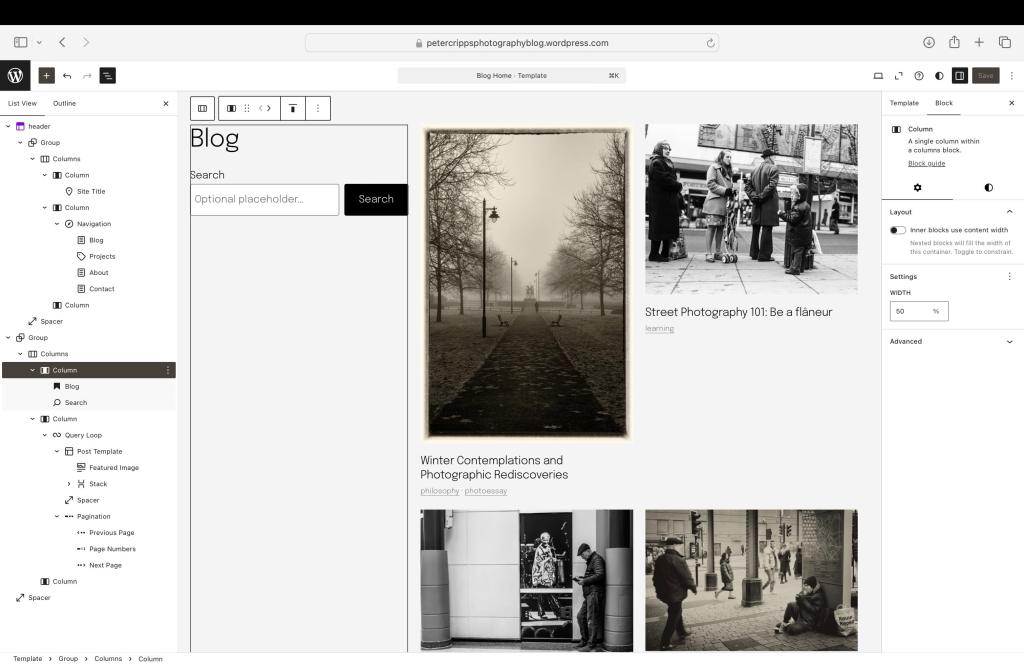Click the block inserter plus button
The width and height of the screenshot is (1024, 665).
(47, 76)
